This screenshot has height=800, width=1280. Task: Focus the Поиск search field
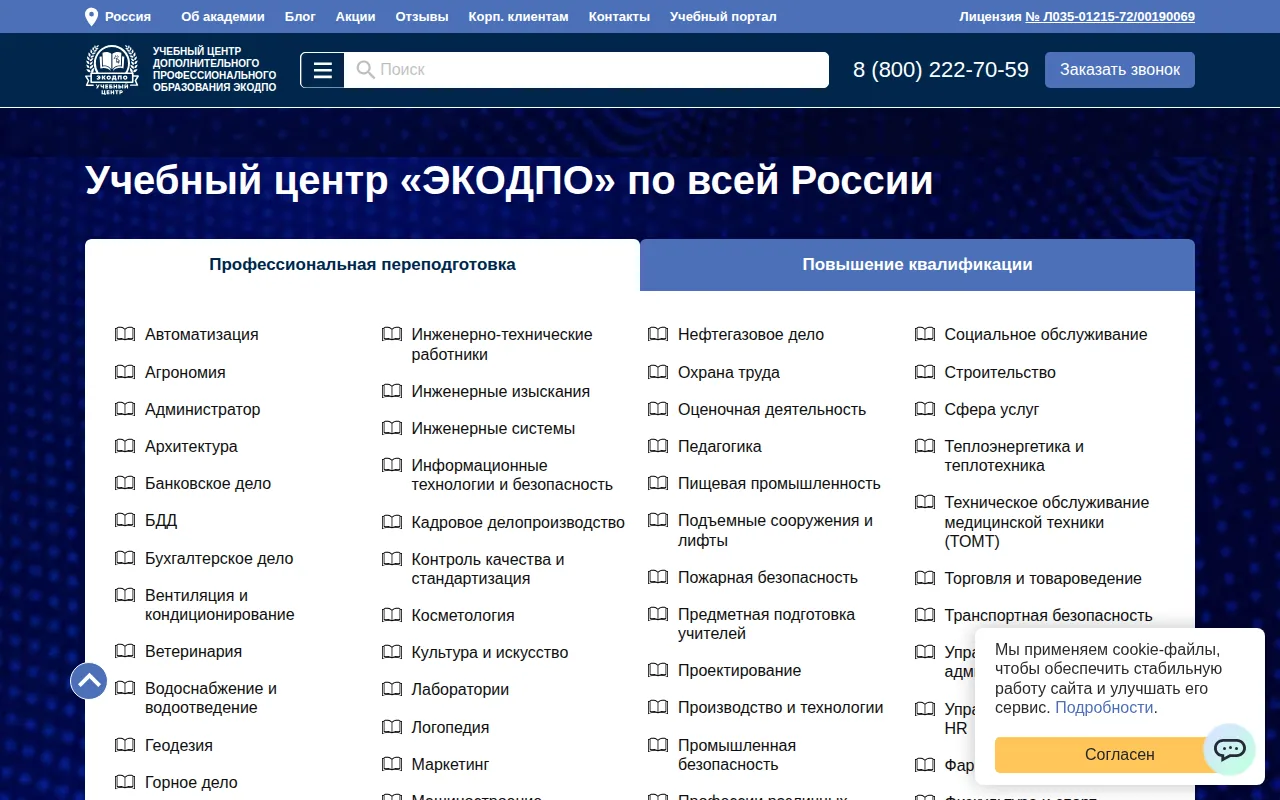[586, 70]
